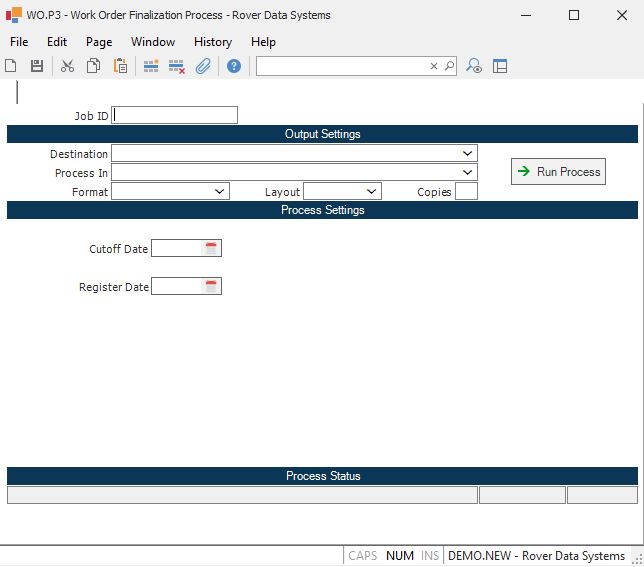Click the Insert row toolbar icon
Image resolution: width=644 pixels, height=567 pixels.
pos(151,66)
